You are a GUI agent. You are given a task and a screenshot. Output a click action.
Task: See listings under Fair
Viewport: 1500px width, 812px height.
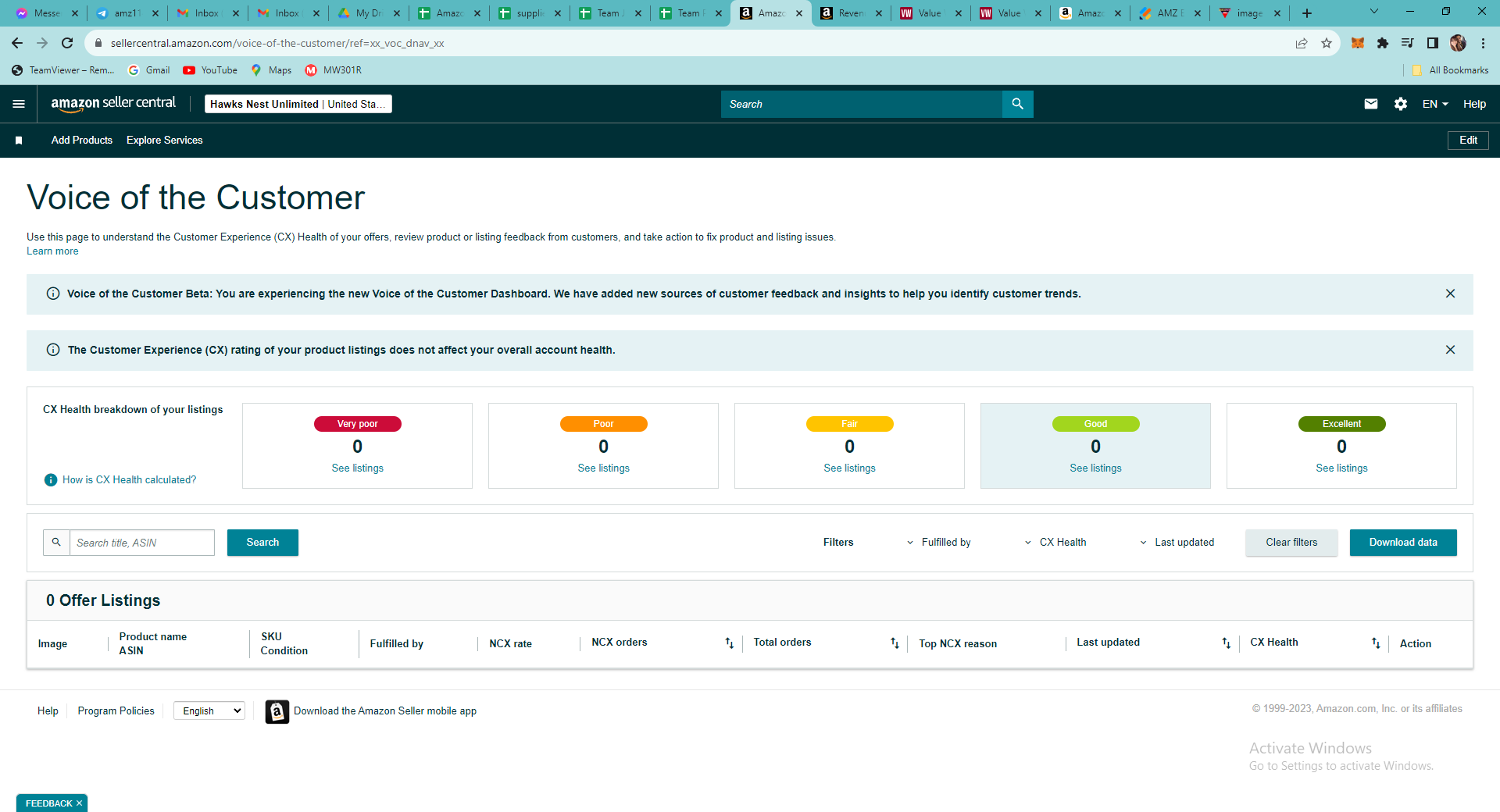pos(850,468)
